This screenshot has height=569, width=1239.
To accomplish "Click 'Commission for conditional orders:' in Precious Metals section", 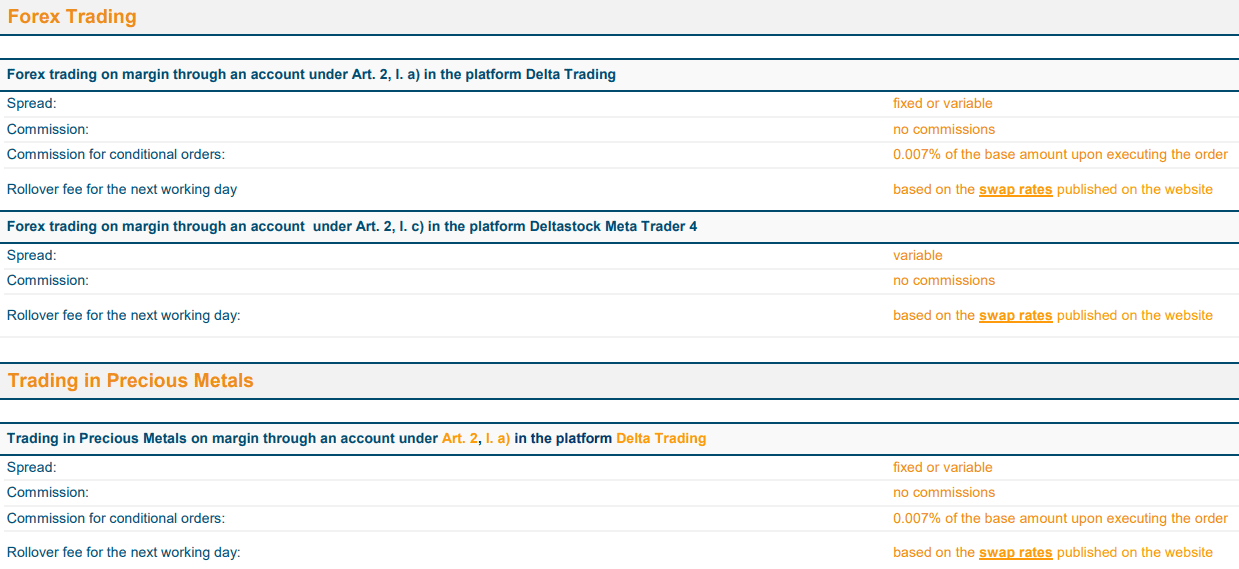I will (116, 518).
